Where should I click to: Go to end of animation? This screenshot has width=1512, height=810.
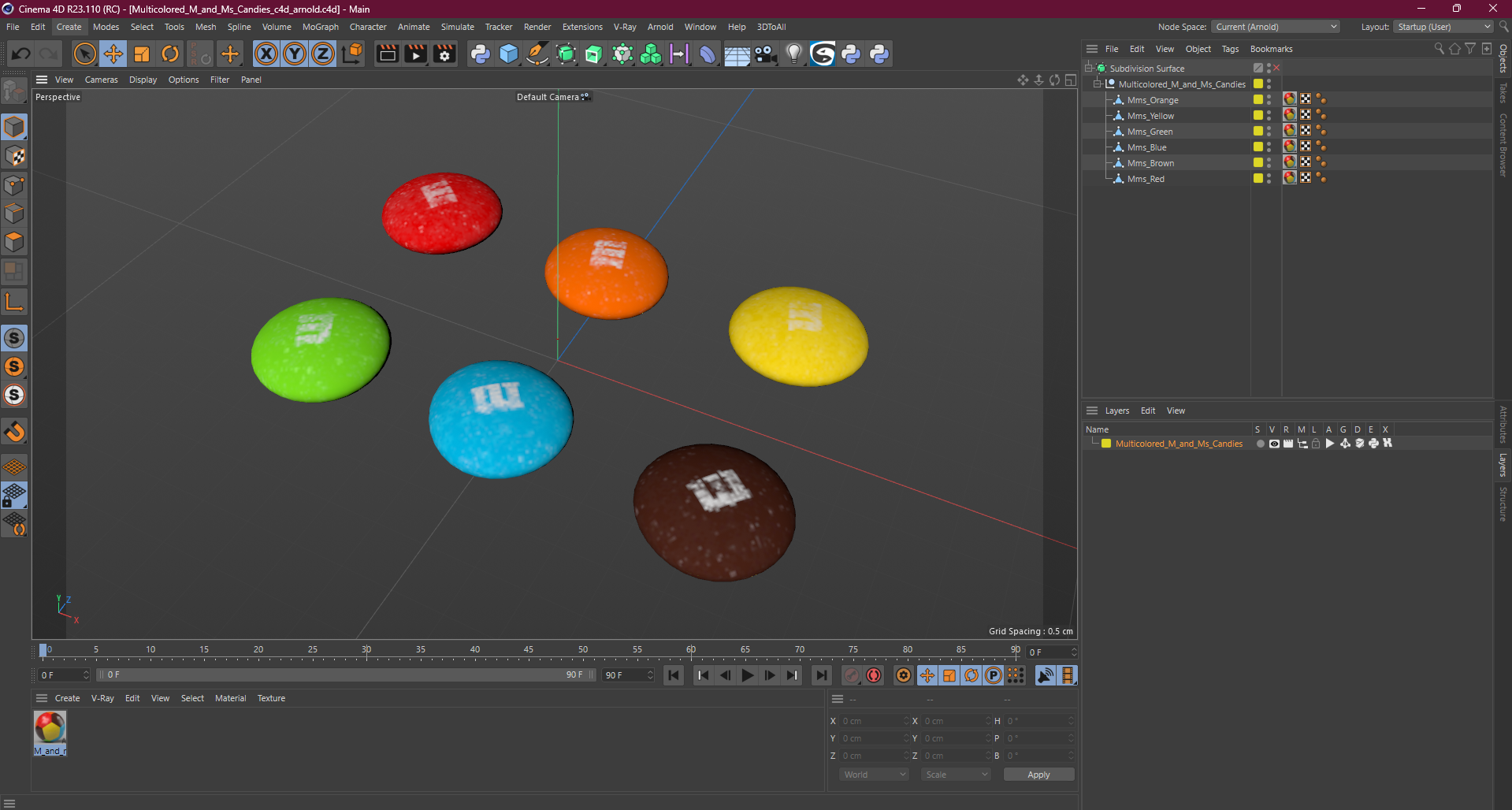pos(821,675)
